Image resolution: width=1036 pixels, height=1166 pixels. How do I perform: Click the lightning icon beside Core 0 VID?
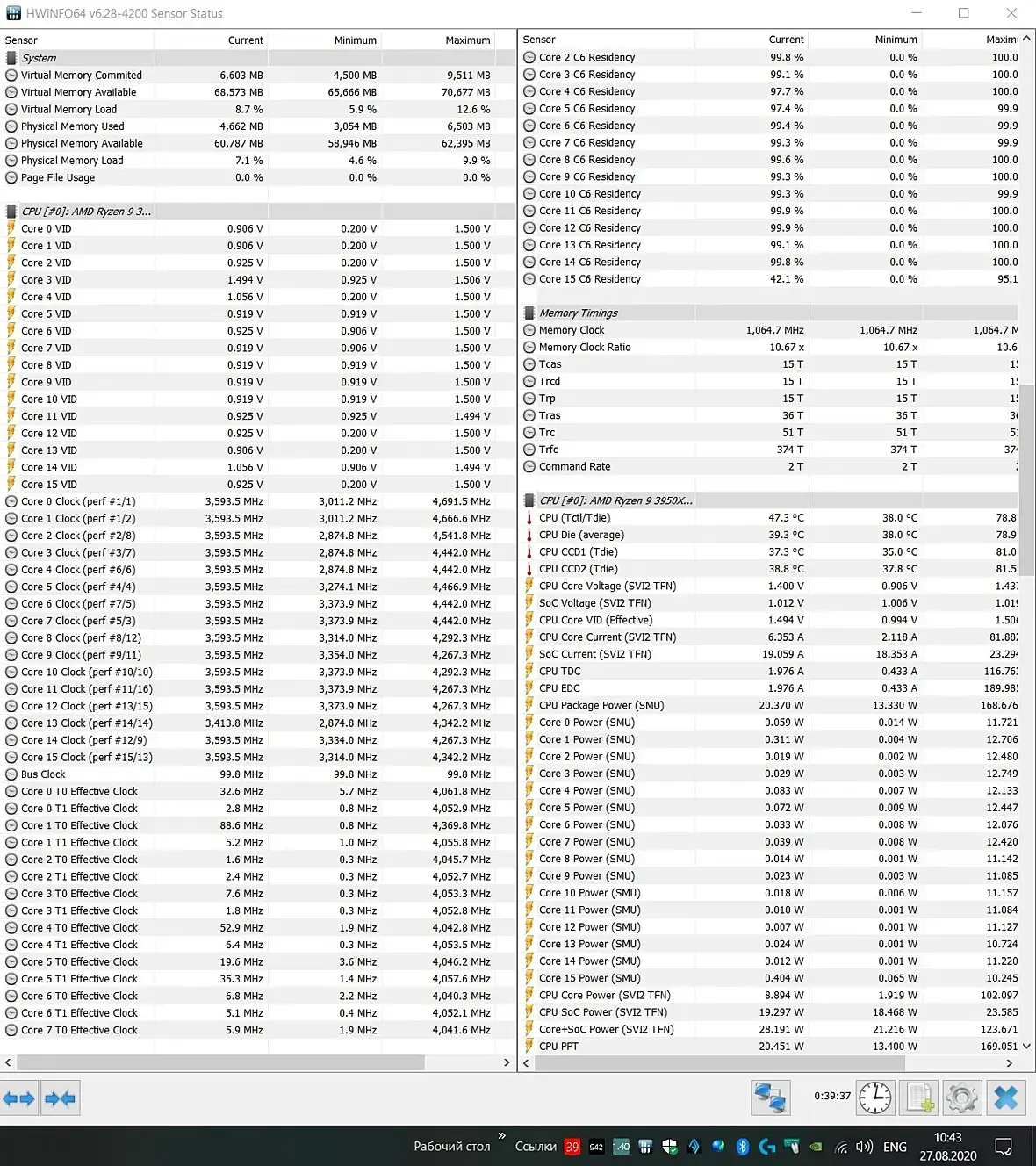(11, 228)
